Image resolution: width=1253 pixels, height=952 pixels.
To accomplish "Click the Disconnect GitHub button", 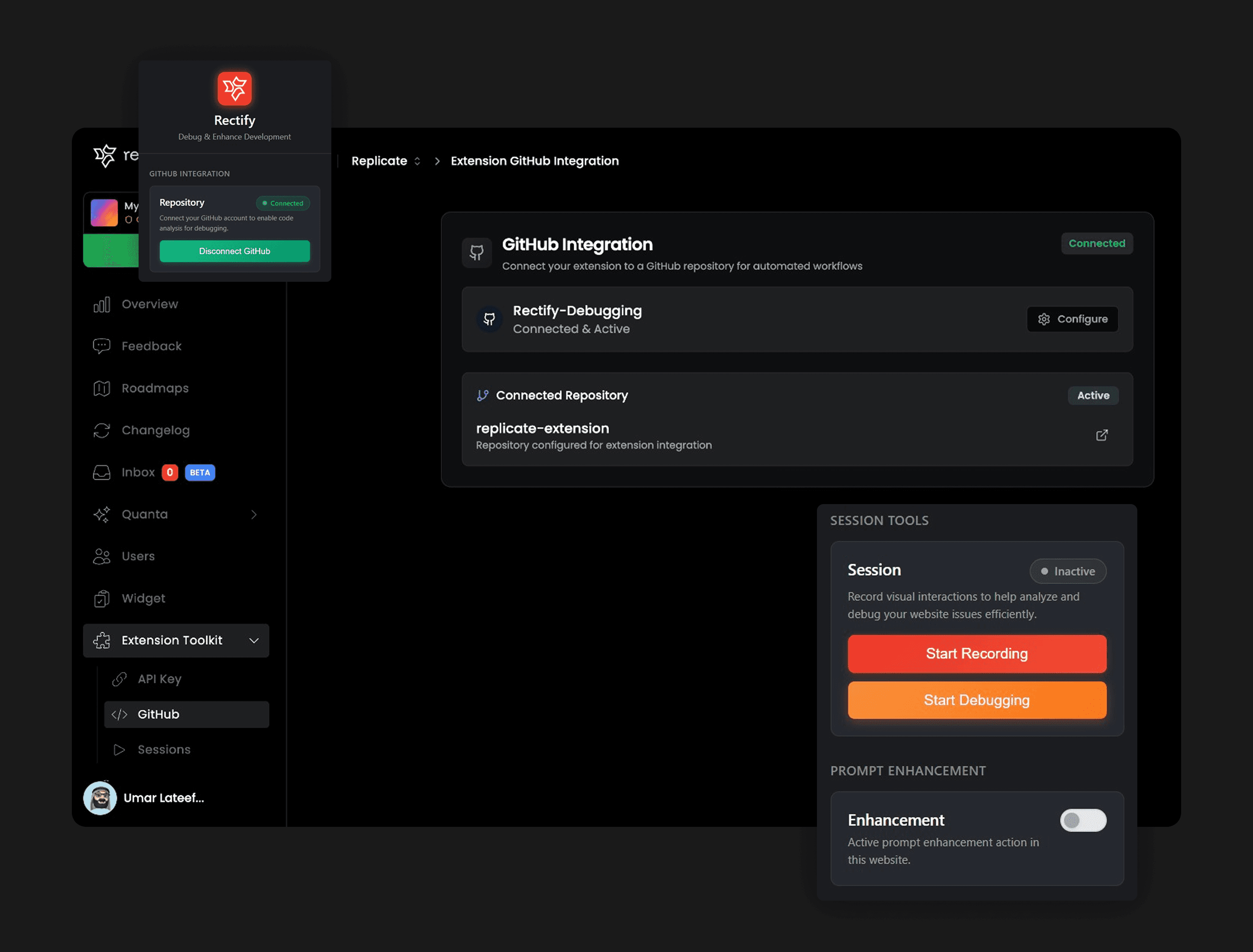I will (235, 251).
